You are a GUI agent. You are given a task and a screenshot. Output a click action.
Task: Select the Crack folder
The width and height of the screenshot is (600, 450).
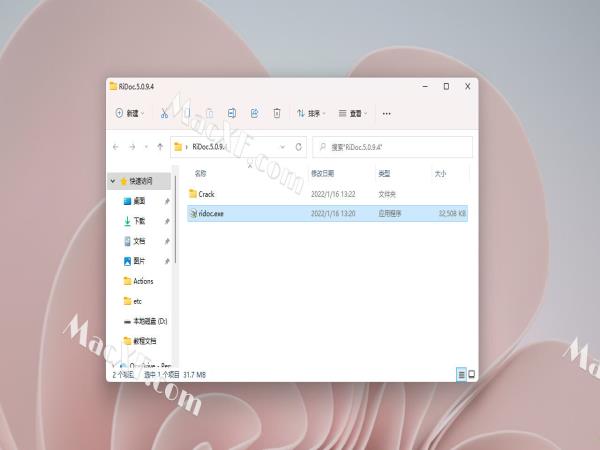(327, 194)
